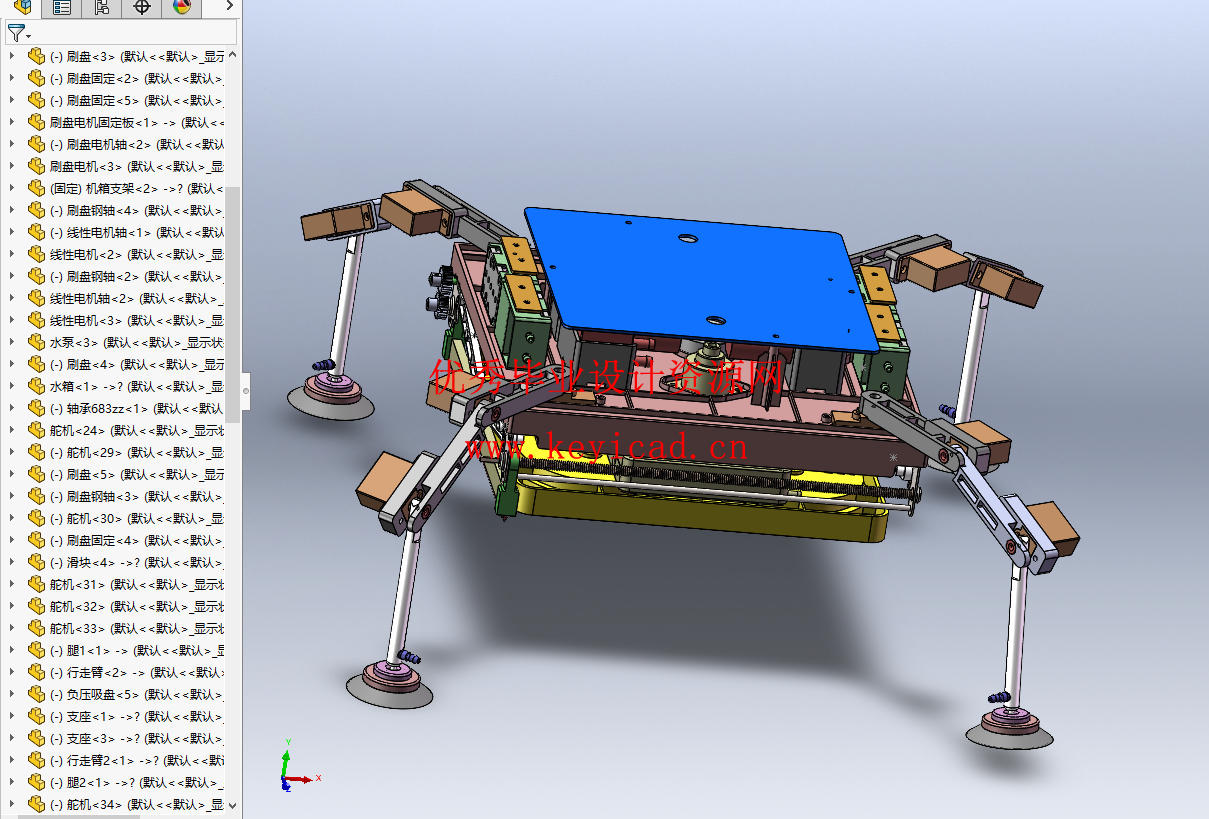Open the ConfigurationManager tab
This screenshot has height=819, width=1209.
102,8
